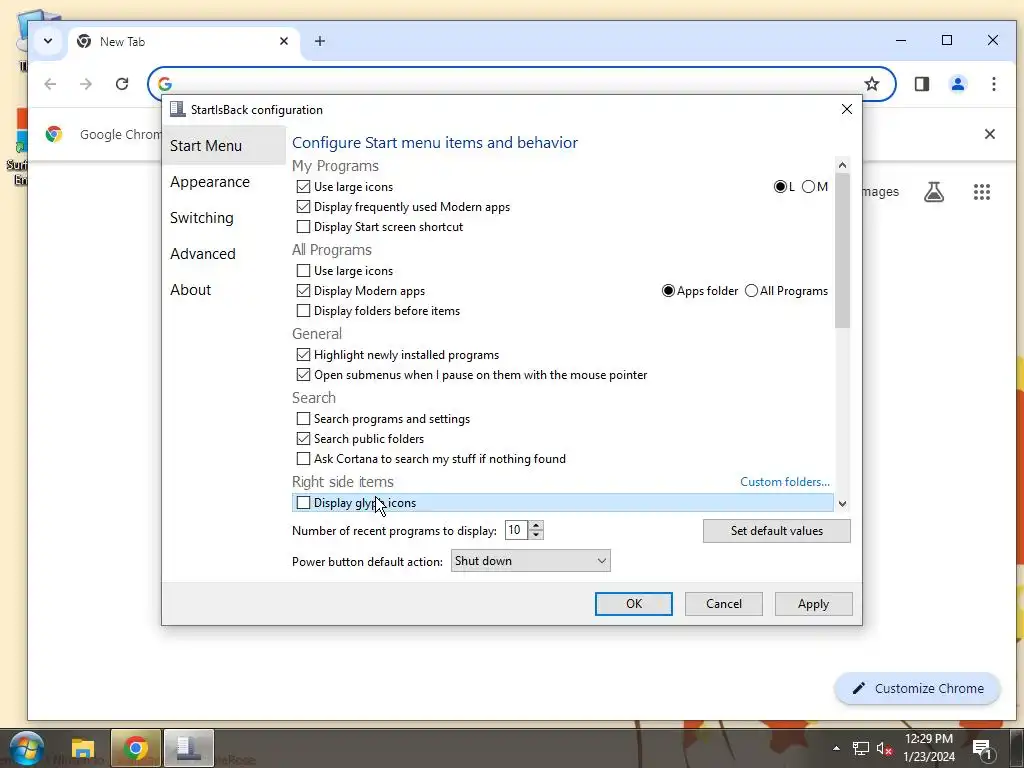Toggle Open submenus on mouse pause

[x=303, y=375]
